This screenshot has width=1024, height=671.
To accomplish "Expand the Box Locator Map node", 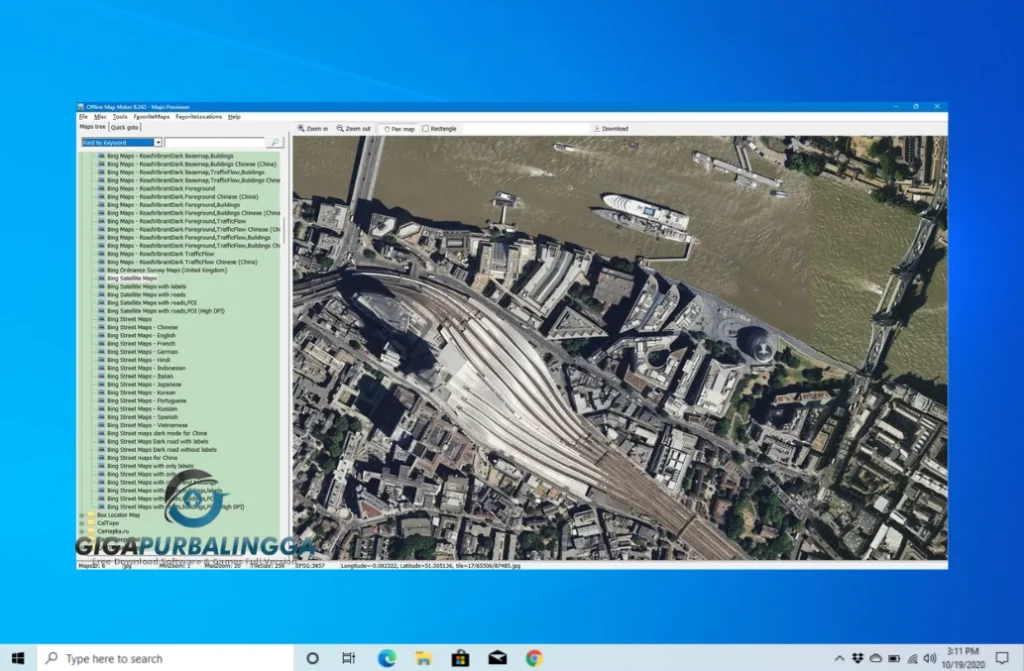I will (80, 515).
